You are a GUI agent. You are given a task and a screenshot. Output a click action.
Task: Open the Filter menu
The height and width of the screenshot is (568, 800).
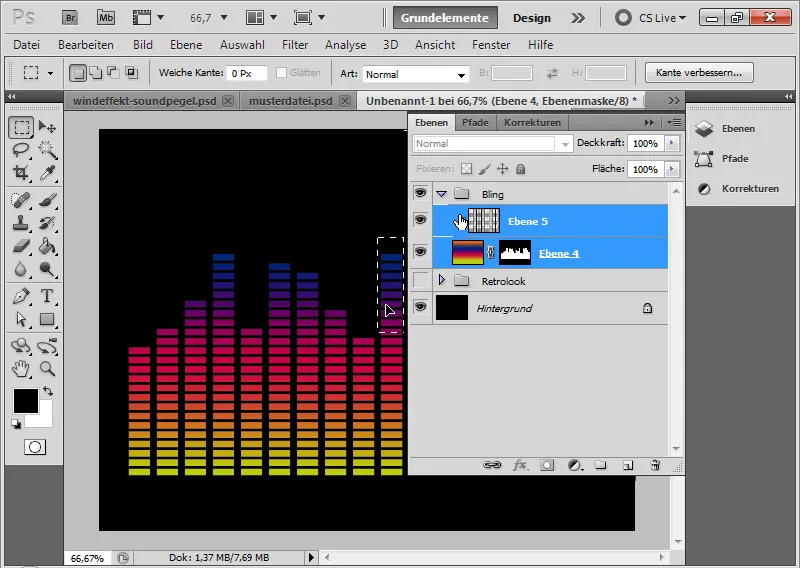(295, 45)
